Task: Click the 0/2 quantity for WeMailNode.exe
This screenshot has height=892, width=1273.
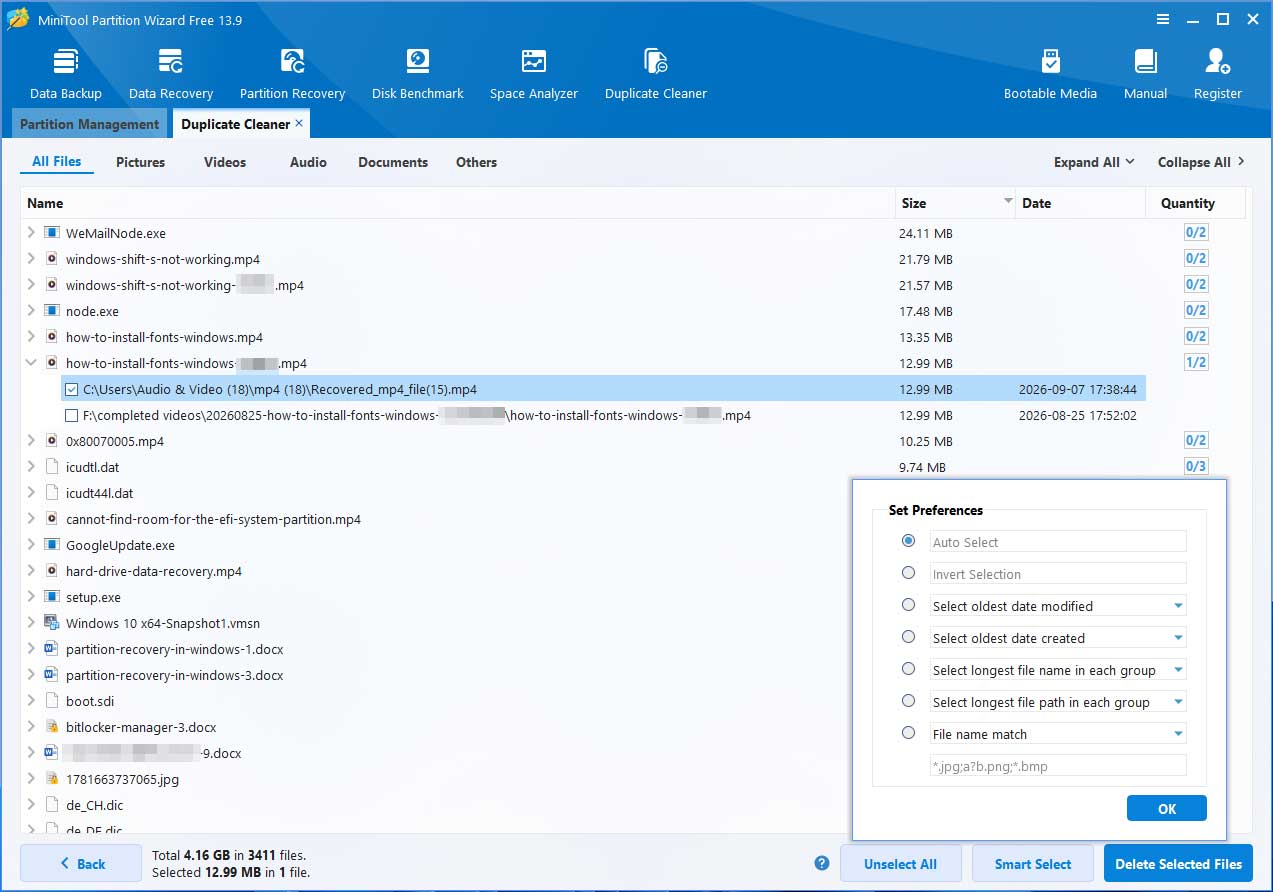Action: (x=1196, y=233)
